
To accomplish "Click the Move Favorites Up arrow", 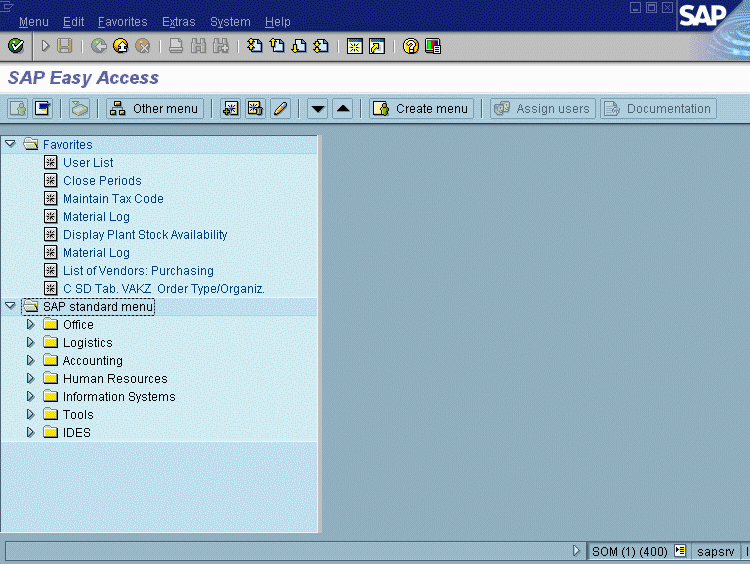I will (343, 109).
